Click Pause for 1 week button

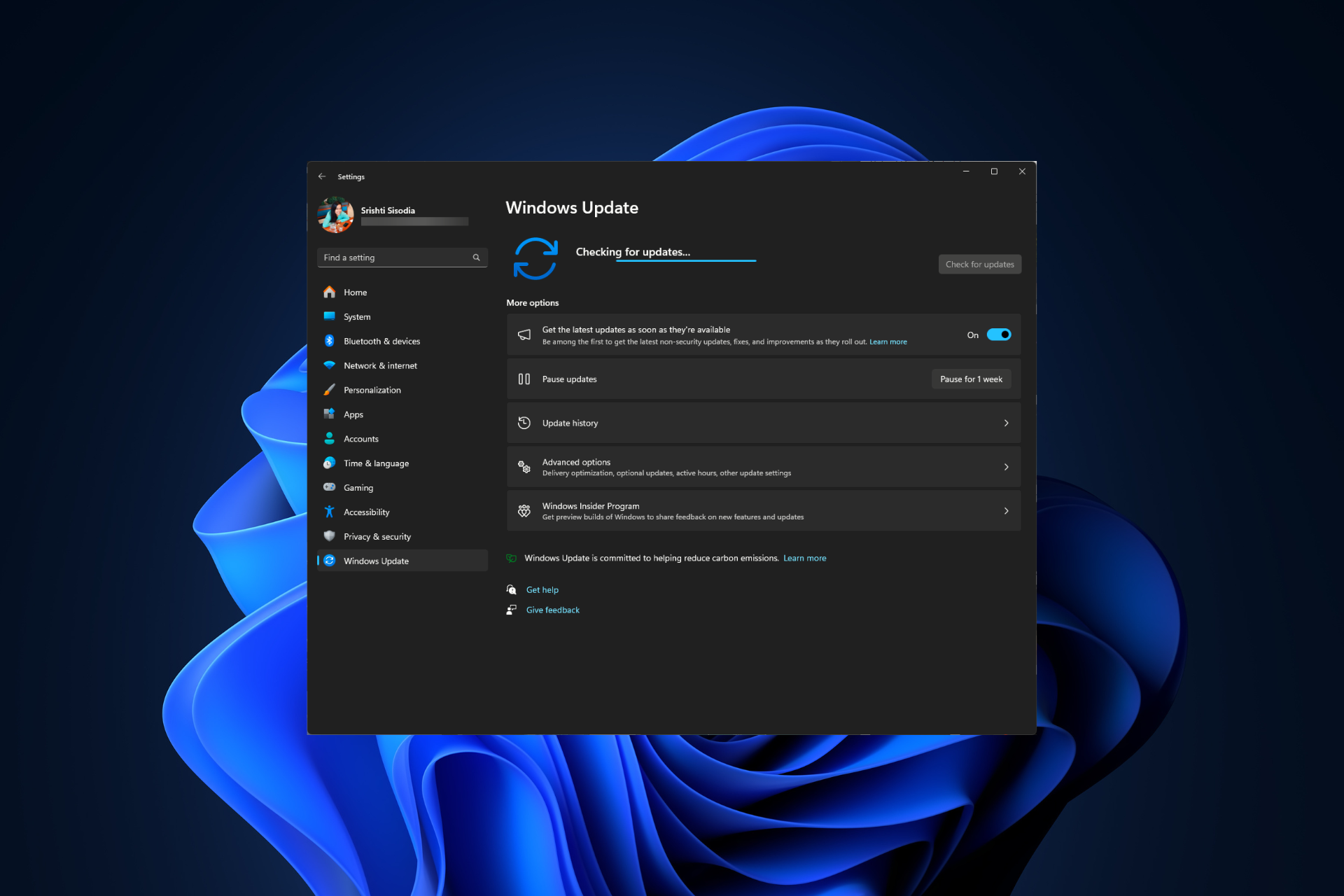click(971, 379)
